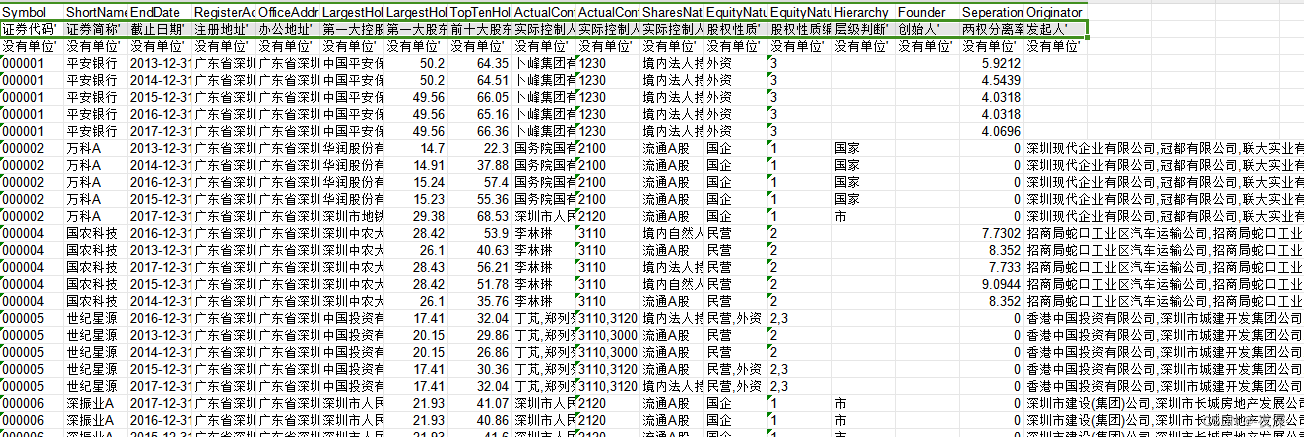Select the 证券简称 label cell
Screen dimensions: 1304x437
click(96, 28)
